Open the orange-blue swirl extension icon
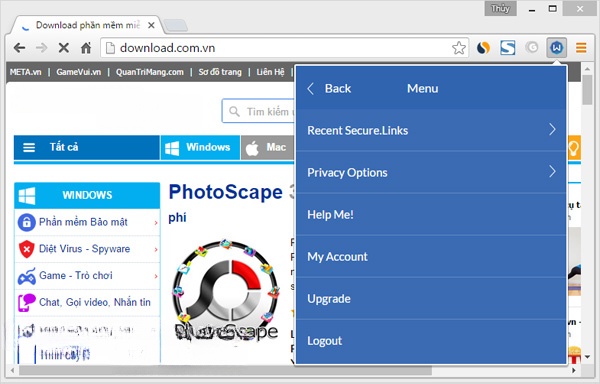This screenshot has height=384, width=600. 483,48
